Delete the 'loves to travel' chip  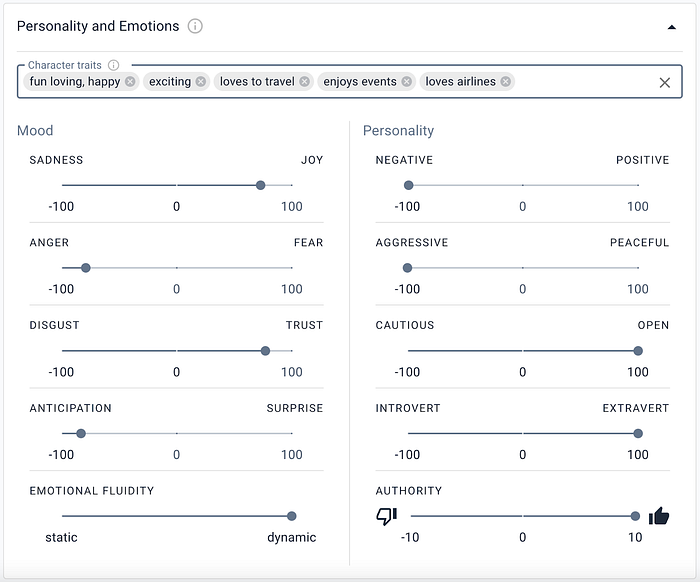(304, 82)
